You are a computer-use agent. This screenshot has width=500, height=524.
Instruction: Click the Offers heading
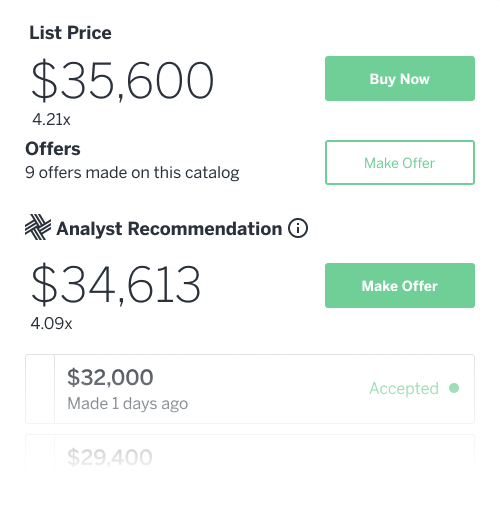[x=53, y=149]
